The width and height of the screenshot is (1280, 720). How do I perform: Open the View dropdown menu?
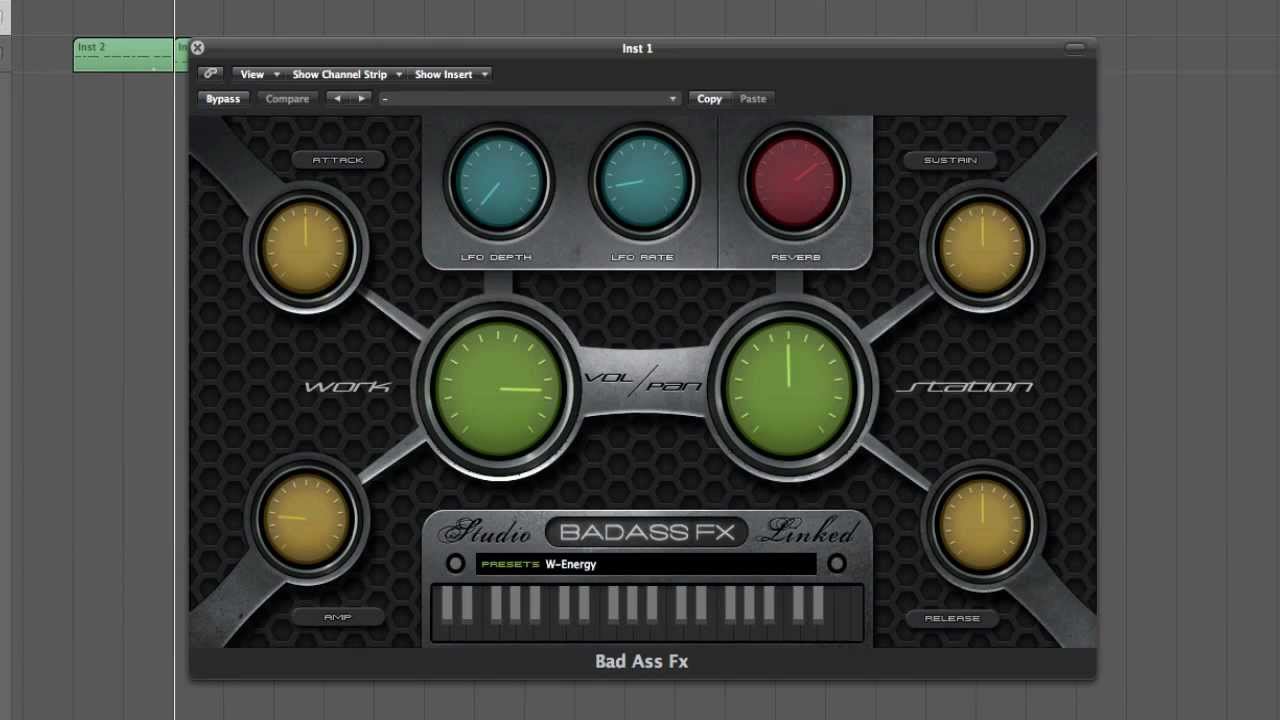tap(258, 74)
